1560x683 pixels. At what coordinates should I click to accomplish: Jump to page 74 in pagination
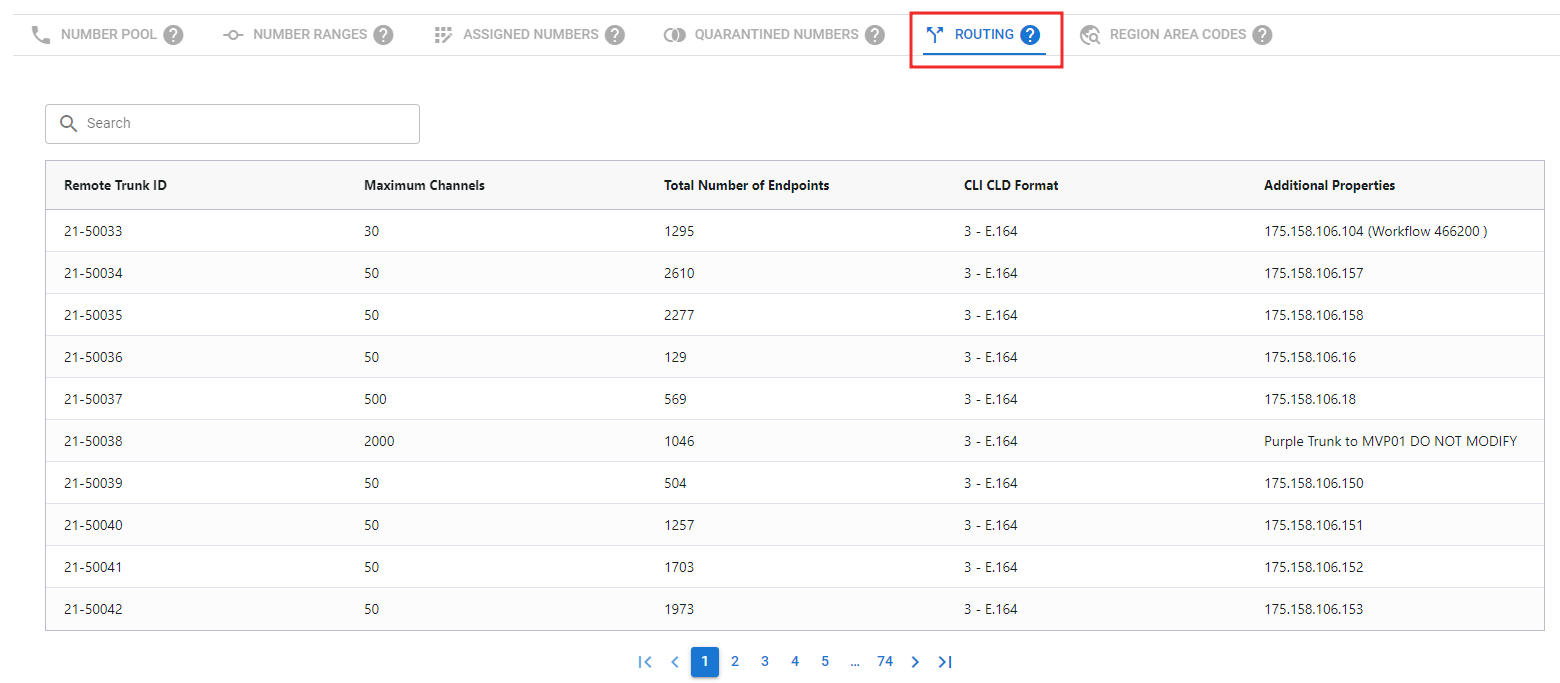pos(885,662)
